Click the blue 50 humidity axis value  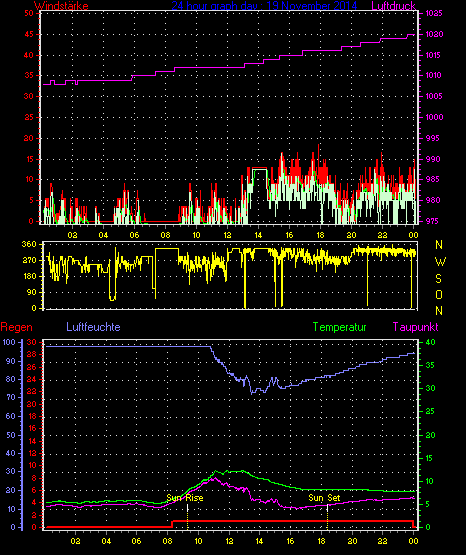click(11, 435)
